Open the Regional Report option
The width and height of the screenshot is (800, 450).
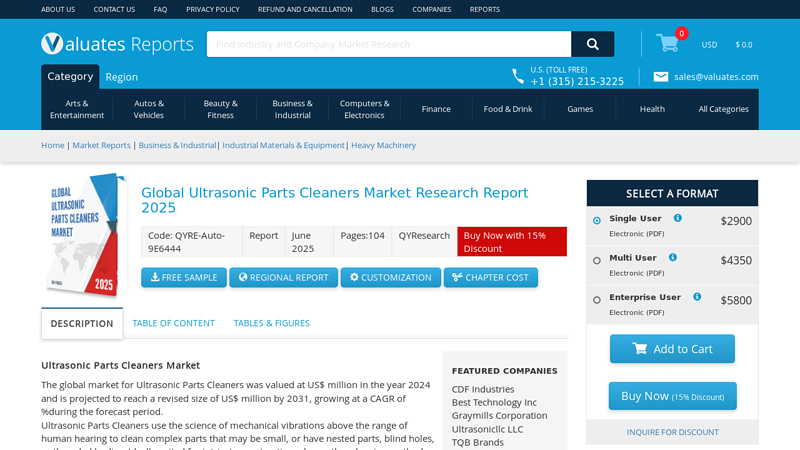(x=284, y=278)
